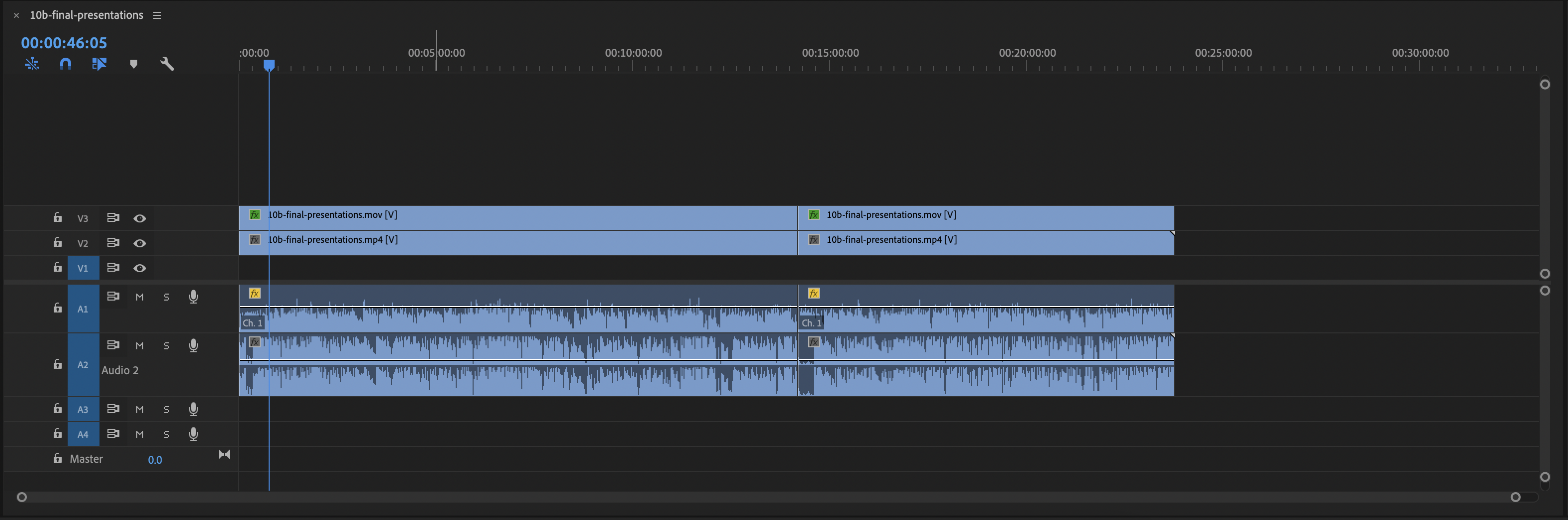Click left handle of horizontal zoom scrollbar

[x=22, y=498]
